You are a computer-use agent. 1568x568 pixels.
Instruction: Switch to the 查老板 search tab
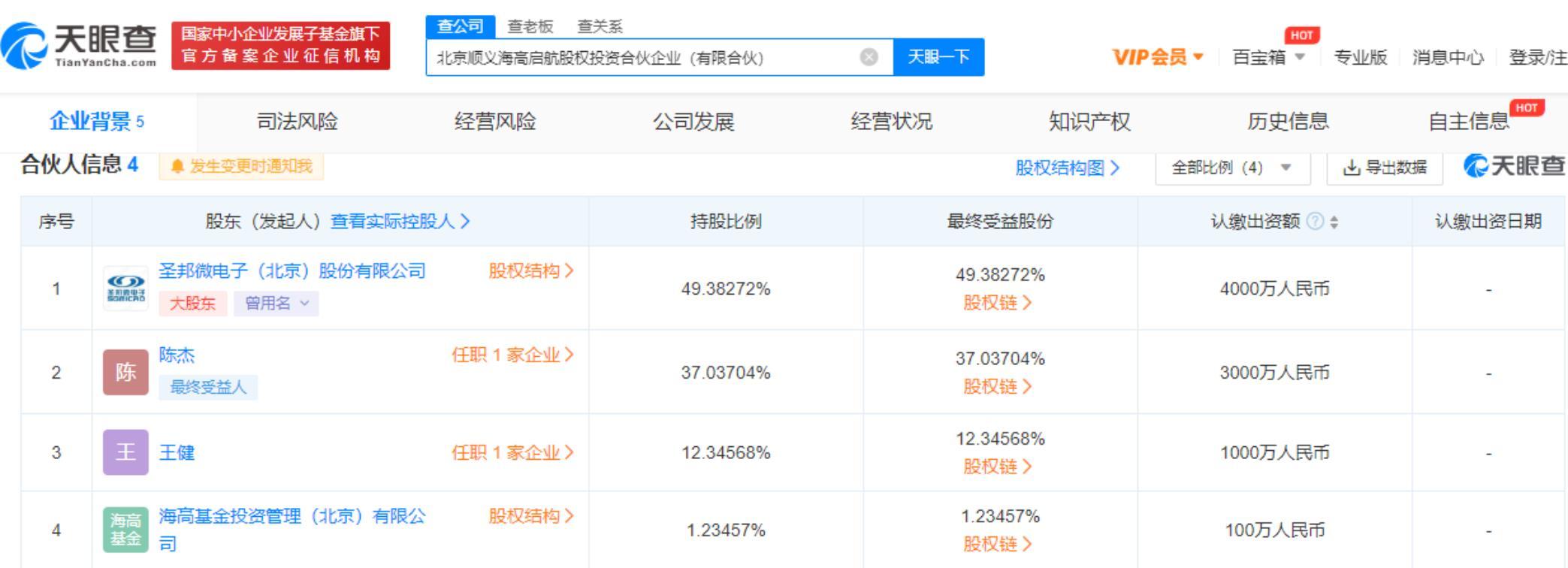pos(530,27)
